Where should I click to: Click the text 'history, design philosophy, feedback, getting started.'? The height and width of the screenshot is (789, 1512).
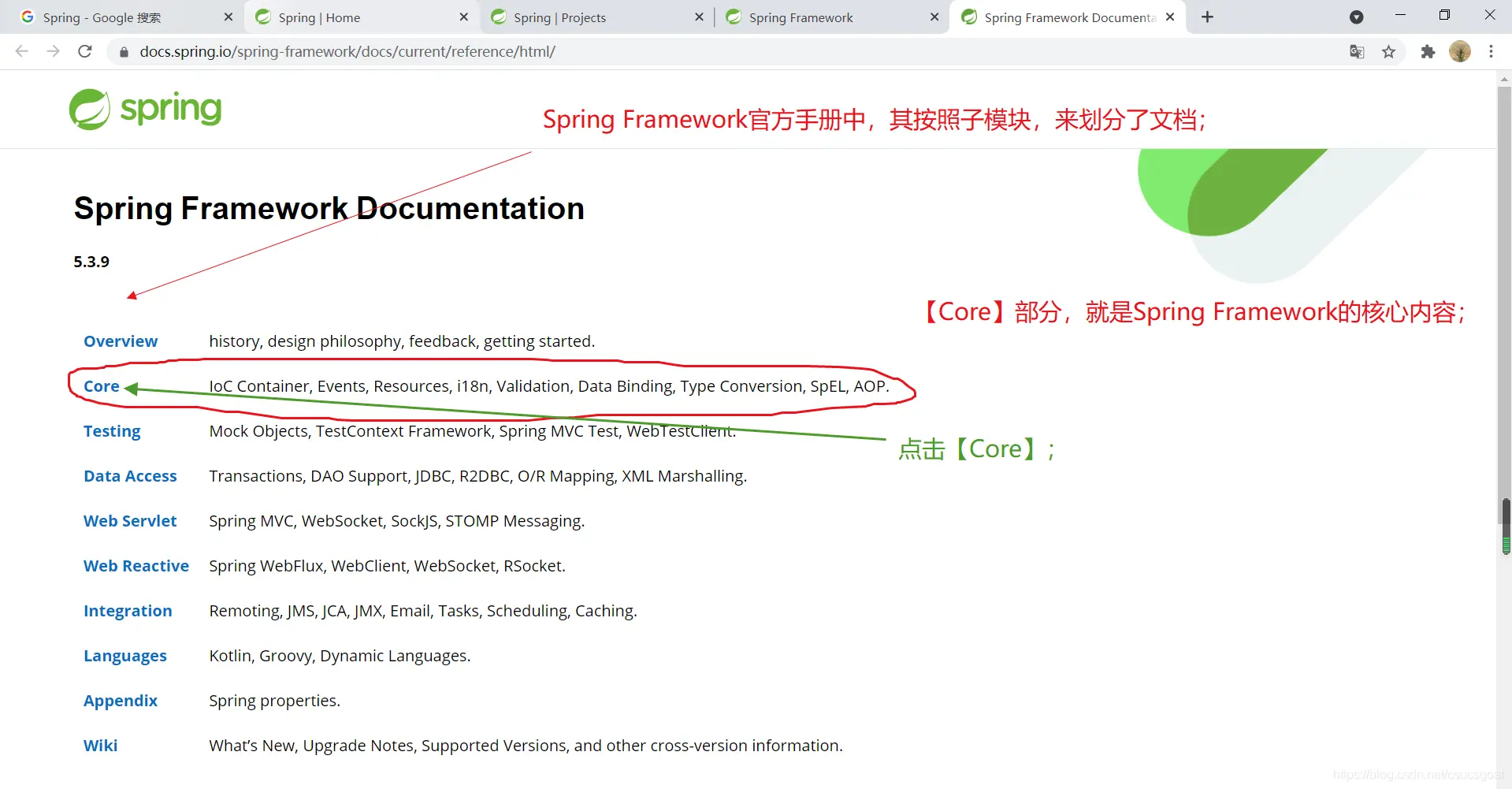pos(402,341)
